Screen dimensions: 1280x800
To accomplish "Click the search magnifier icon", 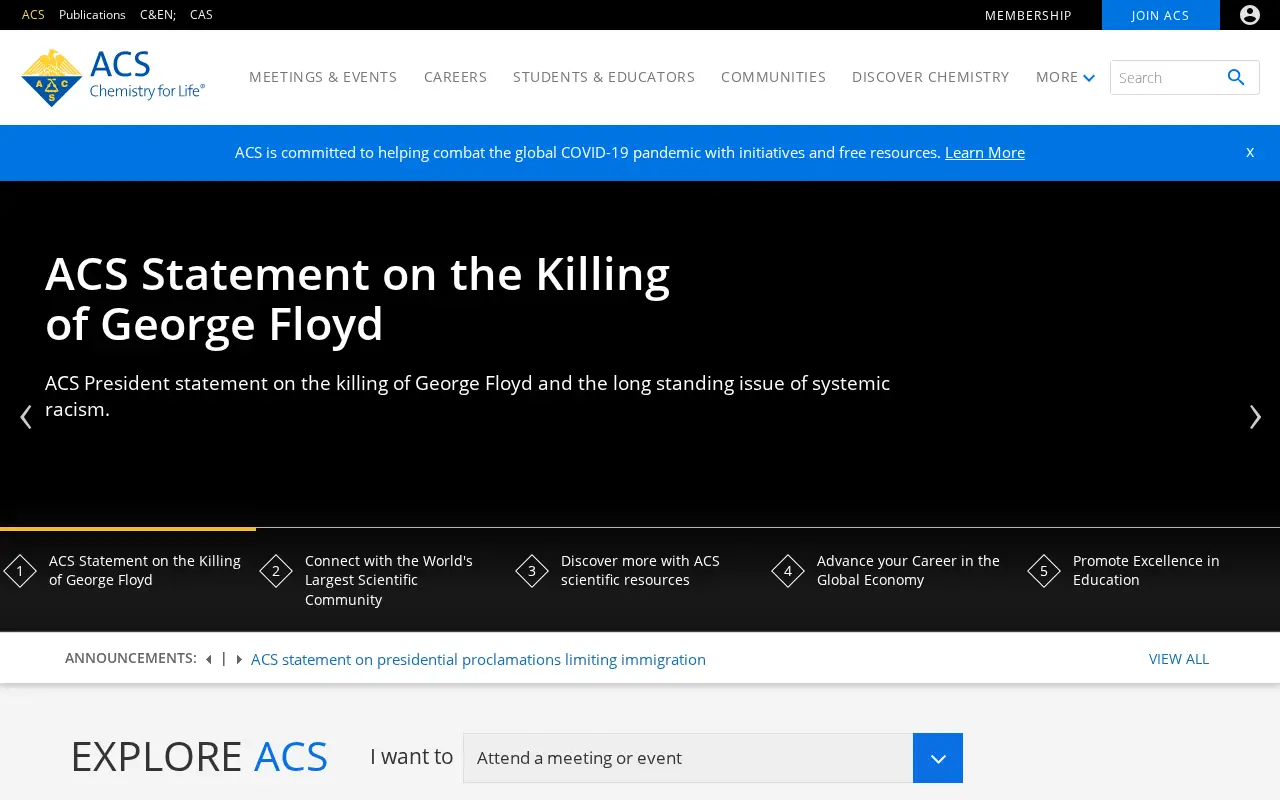I will pyautogui.click(x=1236, y=77).
